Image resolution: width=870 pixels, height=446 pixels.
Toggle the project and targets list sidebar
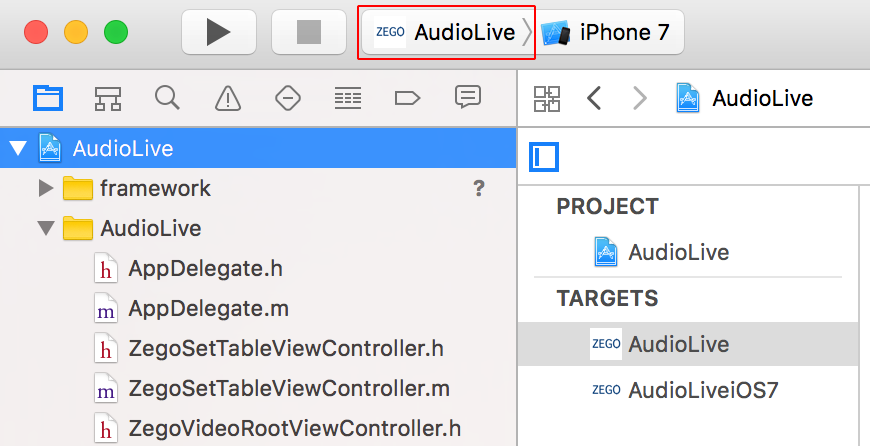[544, 157]
